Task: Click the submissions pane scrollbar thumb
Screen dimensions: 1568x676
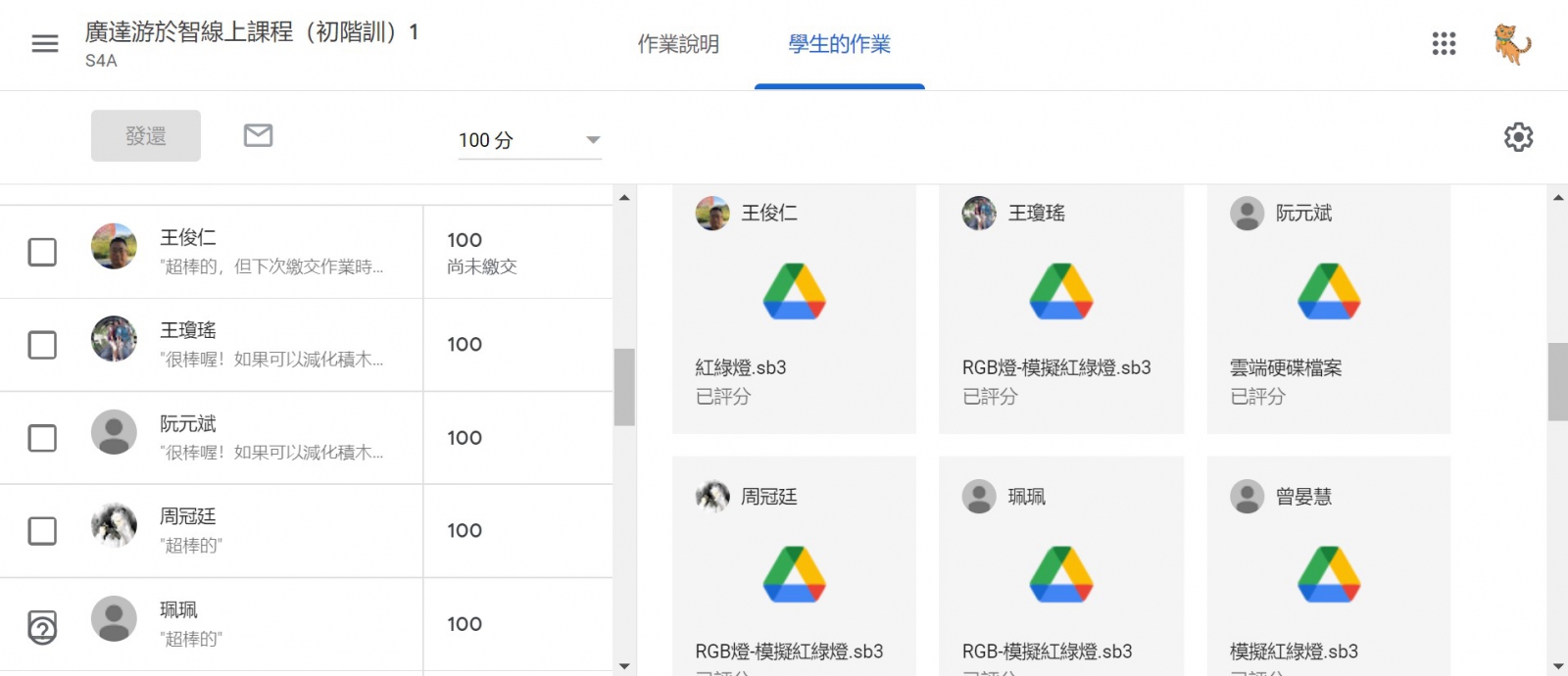Action: tap(1557, 381)
